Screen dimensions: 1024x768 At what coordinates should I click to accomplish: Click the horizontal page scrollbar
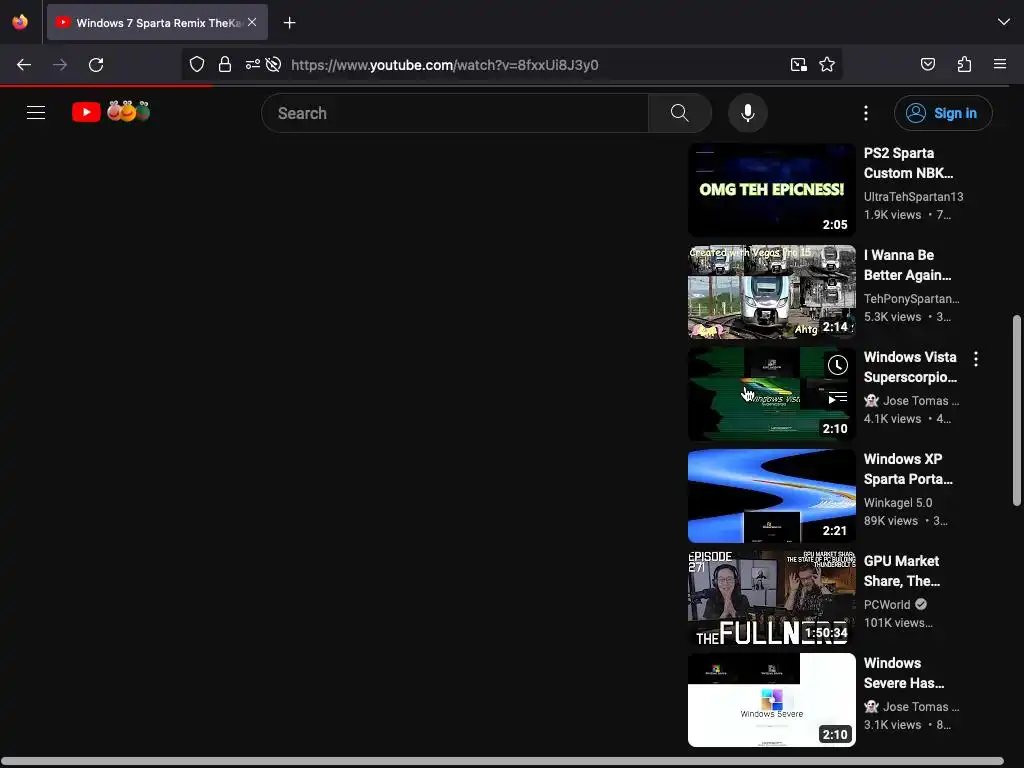pos(502,761)
